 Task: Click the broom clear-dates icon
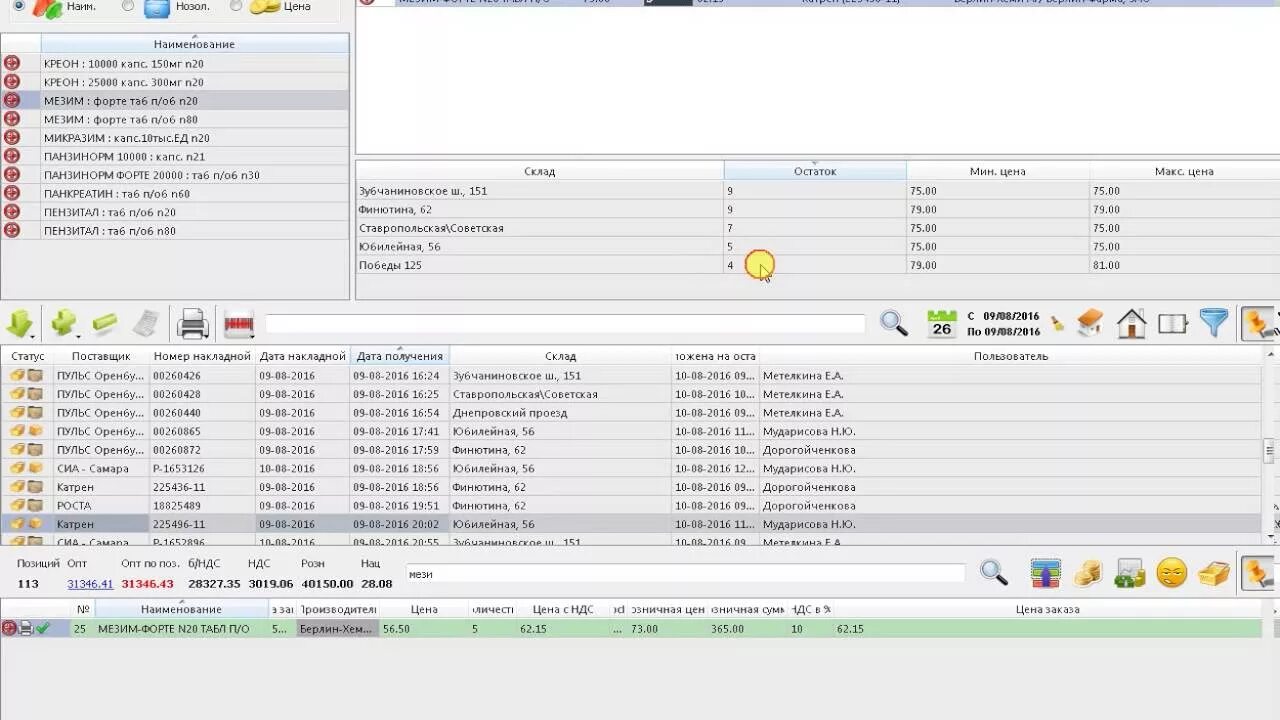1057,324
